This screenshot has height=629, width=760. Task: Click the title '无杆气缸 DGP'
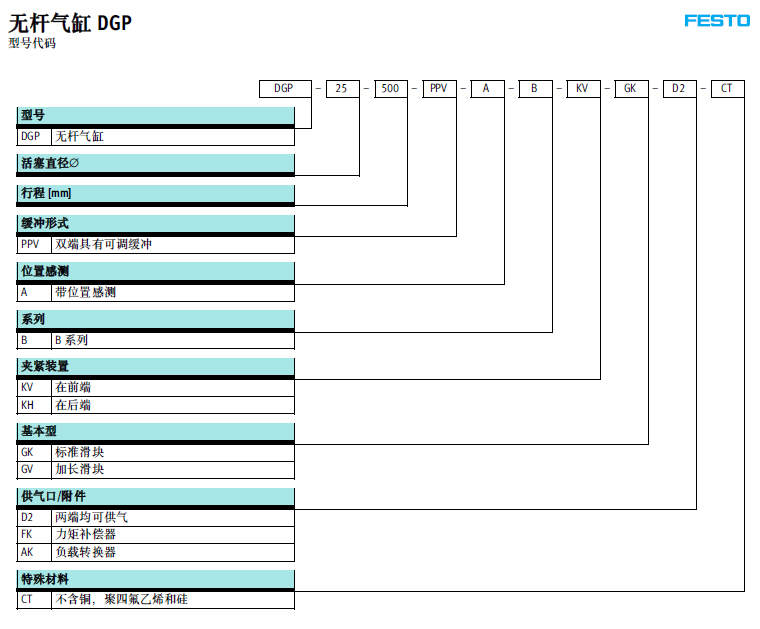(x=70, y=23)
